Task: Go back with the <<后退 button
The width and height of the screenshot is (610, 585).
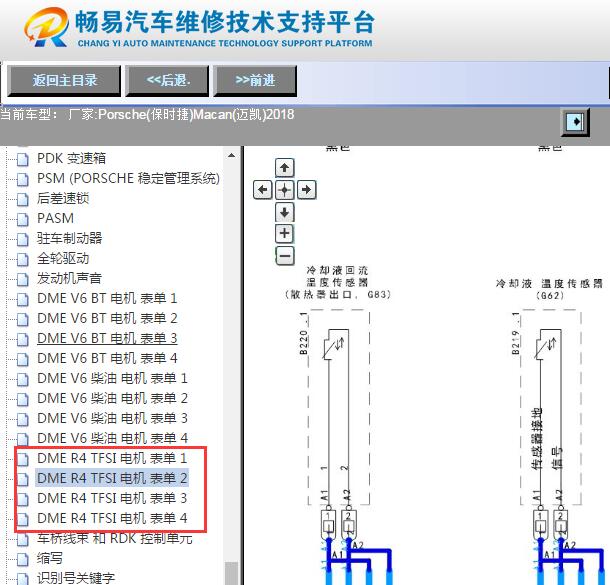Action: tap(167, 81)
